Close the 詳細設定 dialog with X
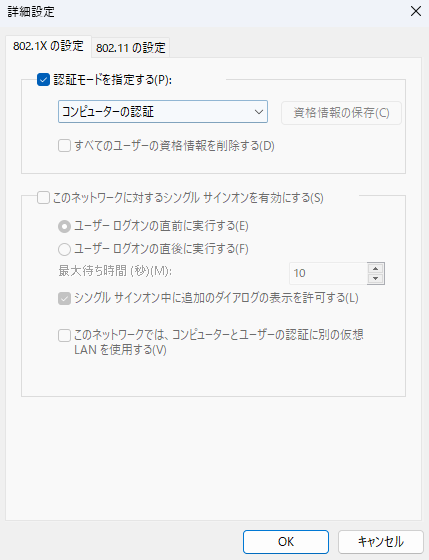This screenshot has width=429, height=560. click(416, 11)
